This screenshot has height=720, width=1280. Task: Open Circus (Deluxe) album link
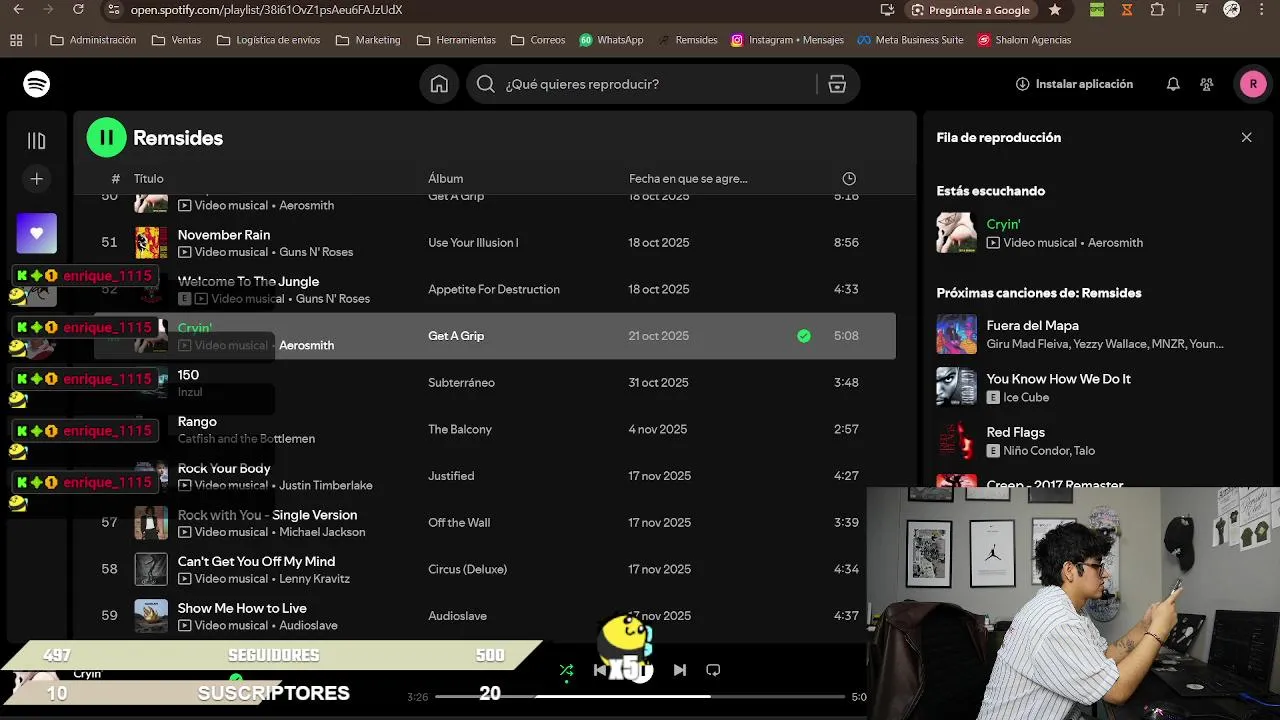(467, 570)
